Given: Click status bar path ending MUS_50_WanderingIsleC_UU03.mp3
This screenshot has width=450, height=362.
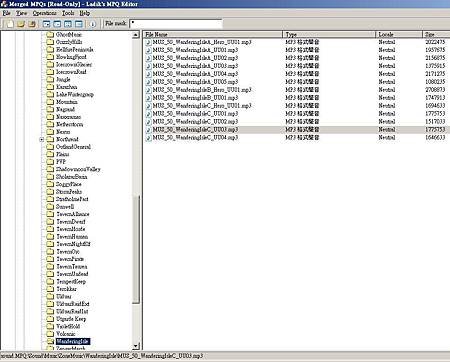Looking at the screenshot, I should (x=101, y=356).
